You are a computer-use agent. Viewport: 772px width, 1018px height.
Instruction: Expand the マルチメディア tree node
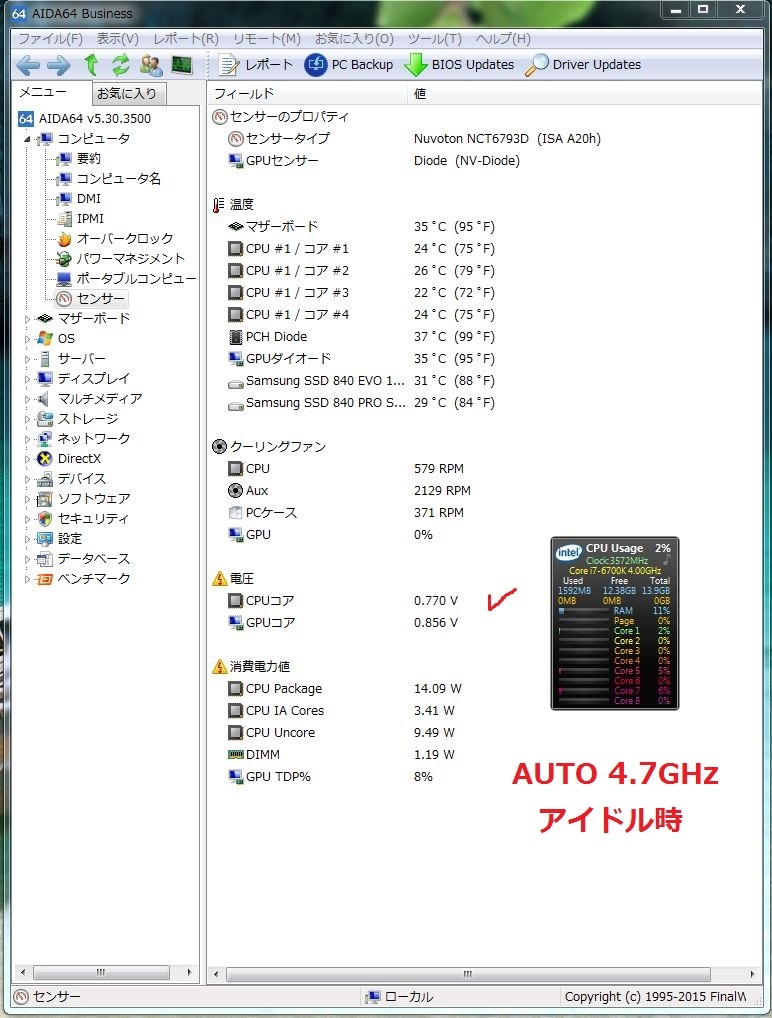point(27,399)
